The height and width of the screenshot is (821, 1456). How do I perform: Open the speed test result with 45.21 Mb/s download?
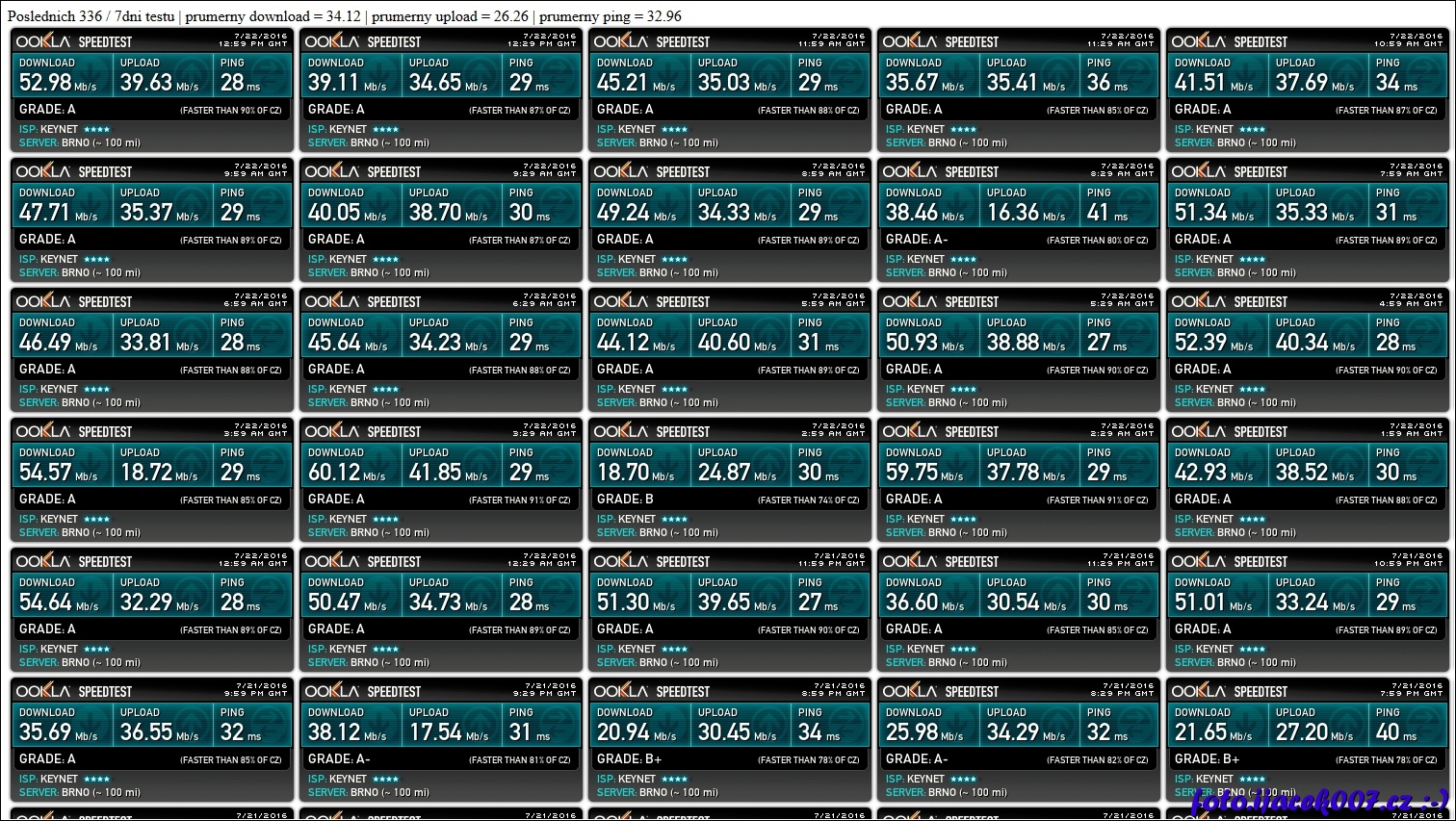point(730,91)
